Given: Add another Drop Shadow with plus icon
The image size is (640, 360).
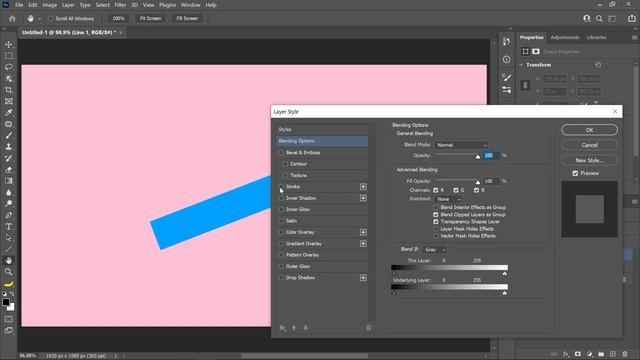Looking at the screenshot, I should 363,278.
